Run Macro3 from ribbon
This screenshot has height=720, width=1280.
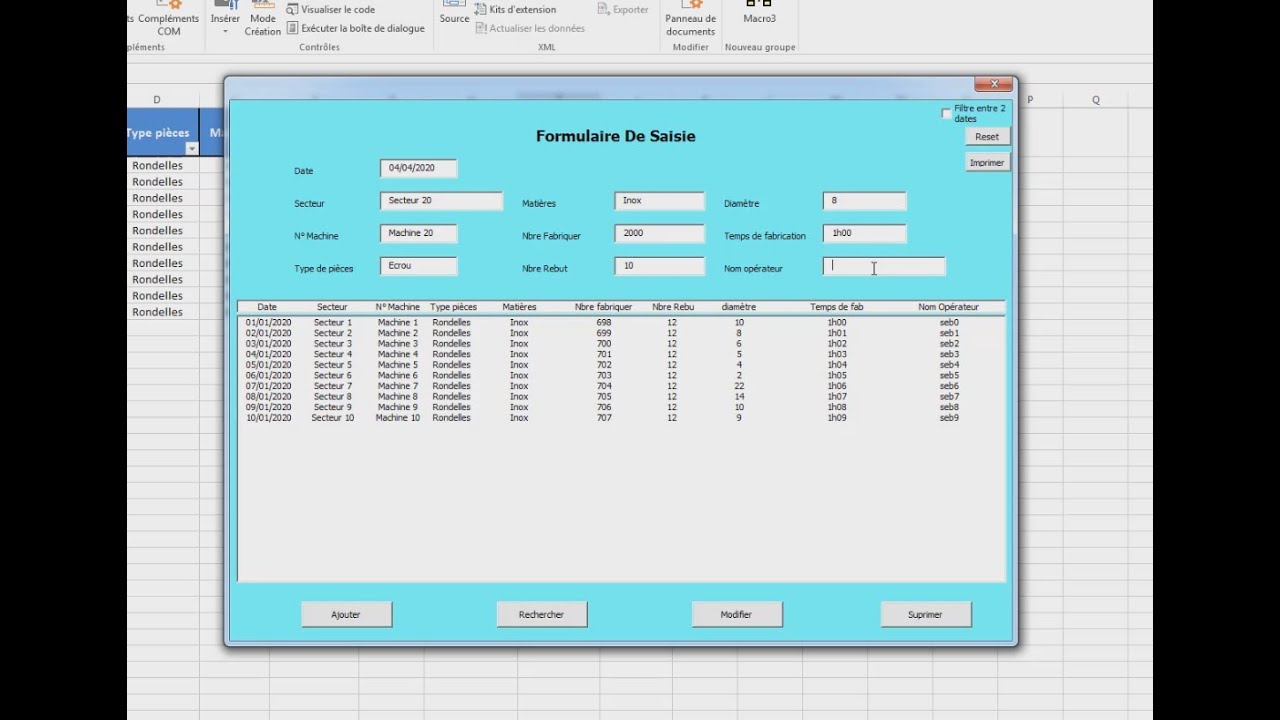(x=760, y=13)
